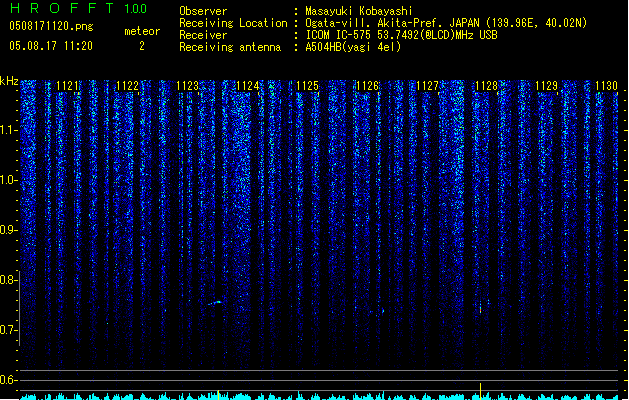Click the 0.6 kHz axis label

pyautogui.click(x=8, y=380)
